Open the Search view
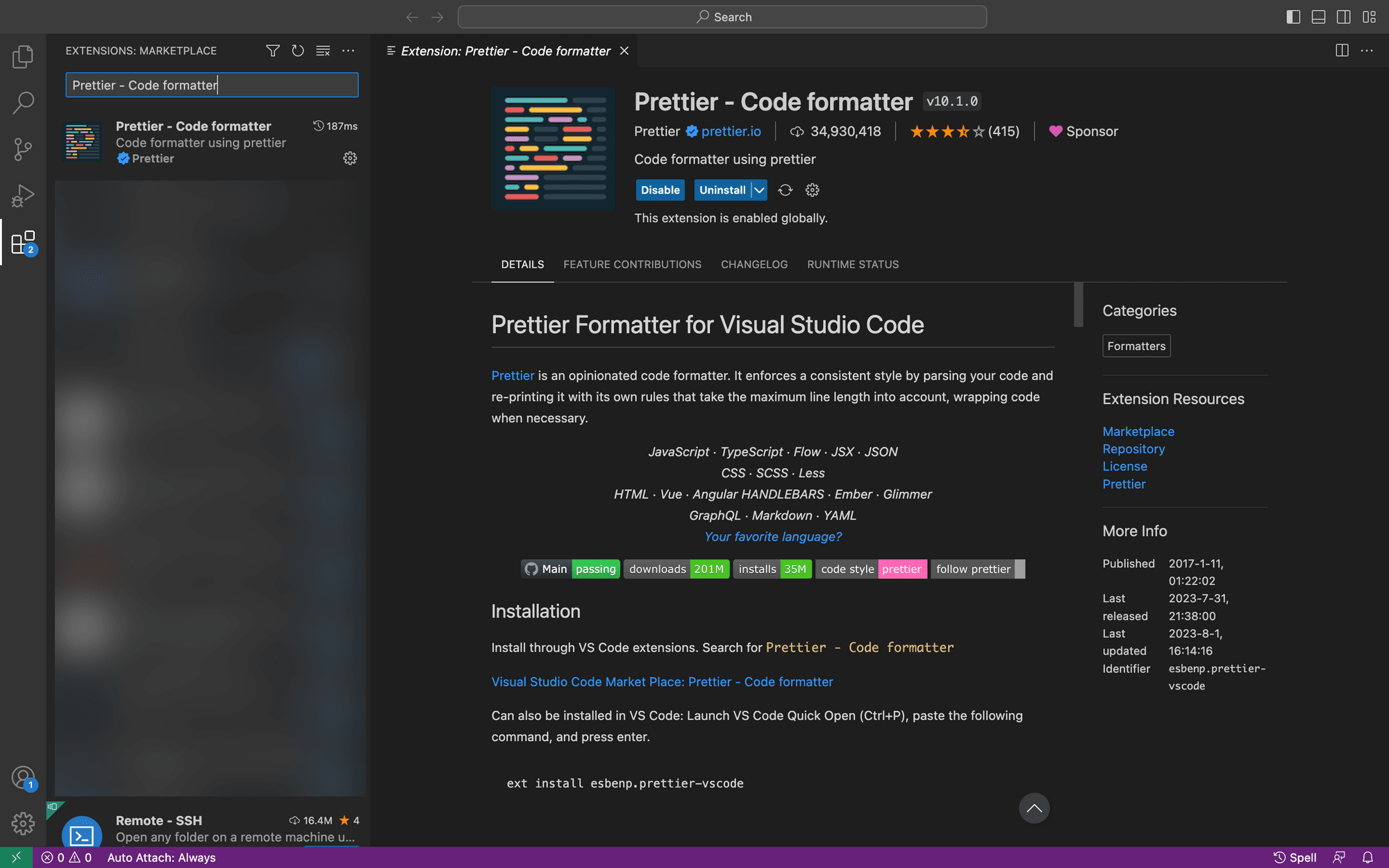 click(x=23, y=102)
